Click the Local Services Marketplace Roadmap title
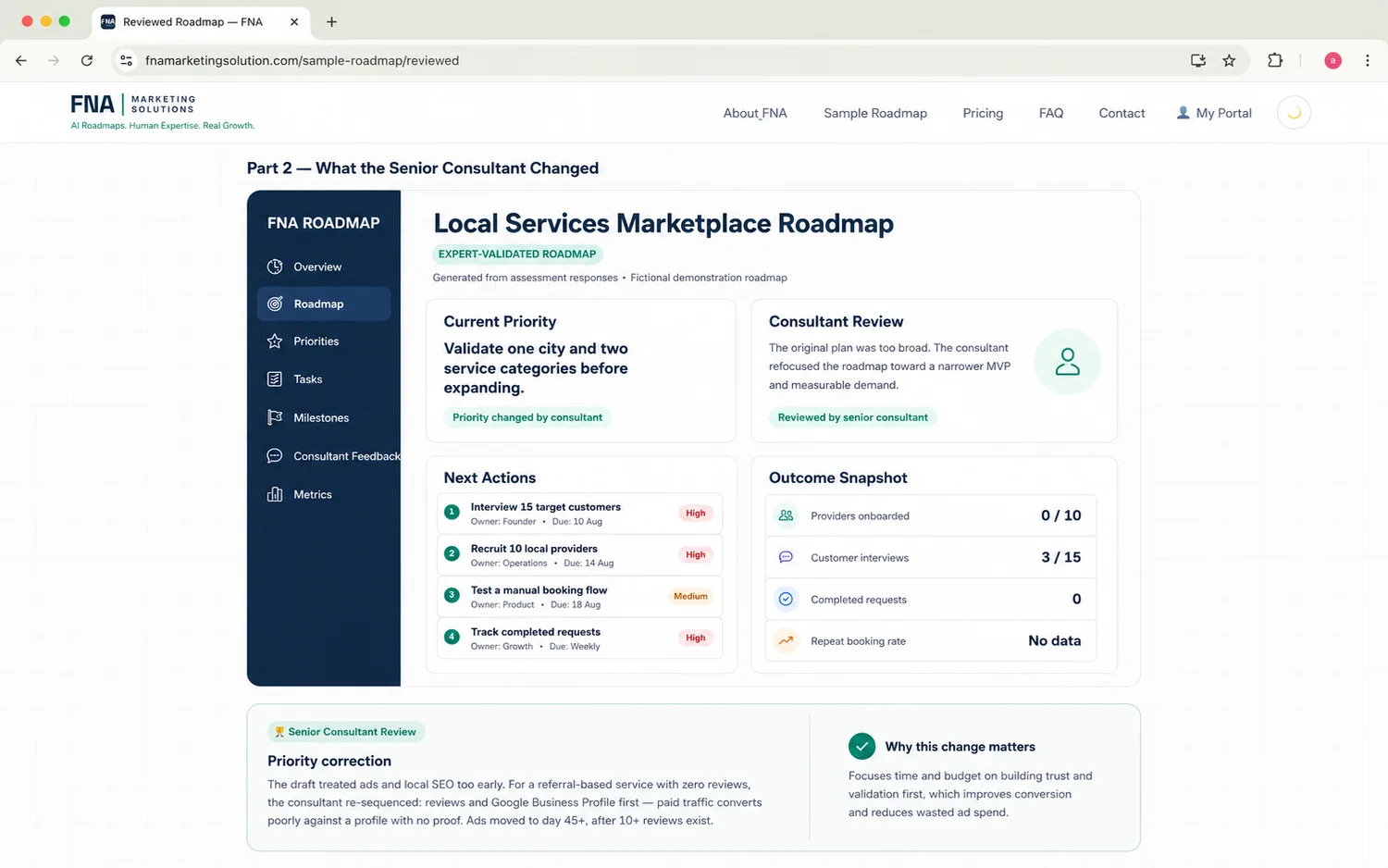 [663, 223]
